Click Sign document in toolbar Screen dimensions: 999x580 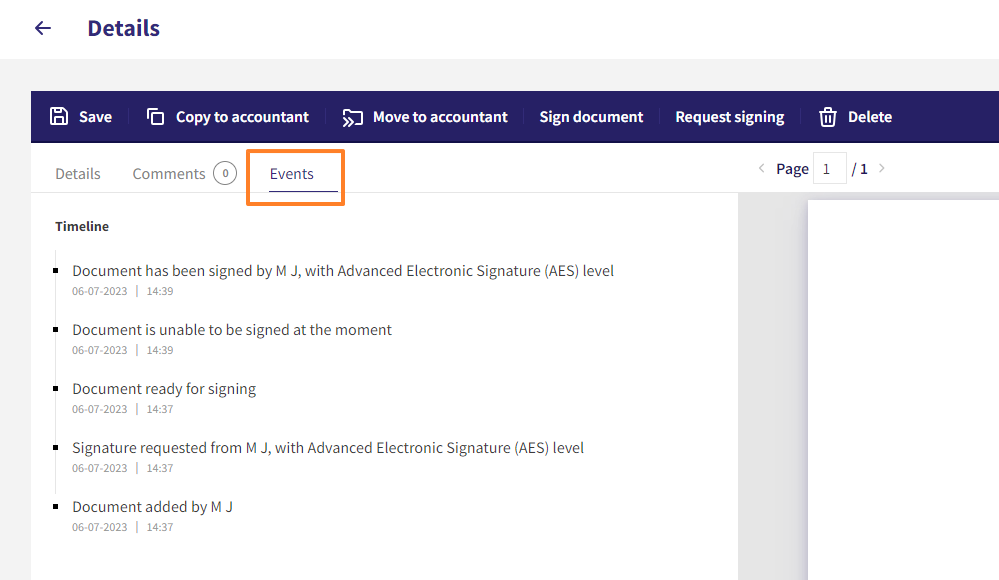pos(591,117)
